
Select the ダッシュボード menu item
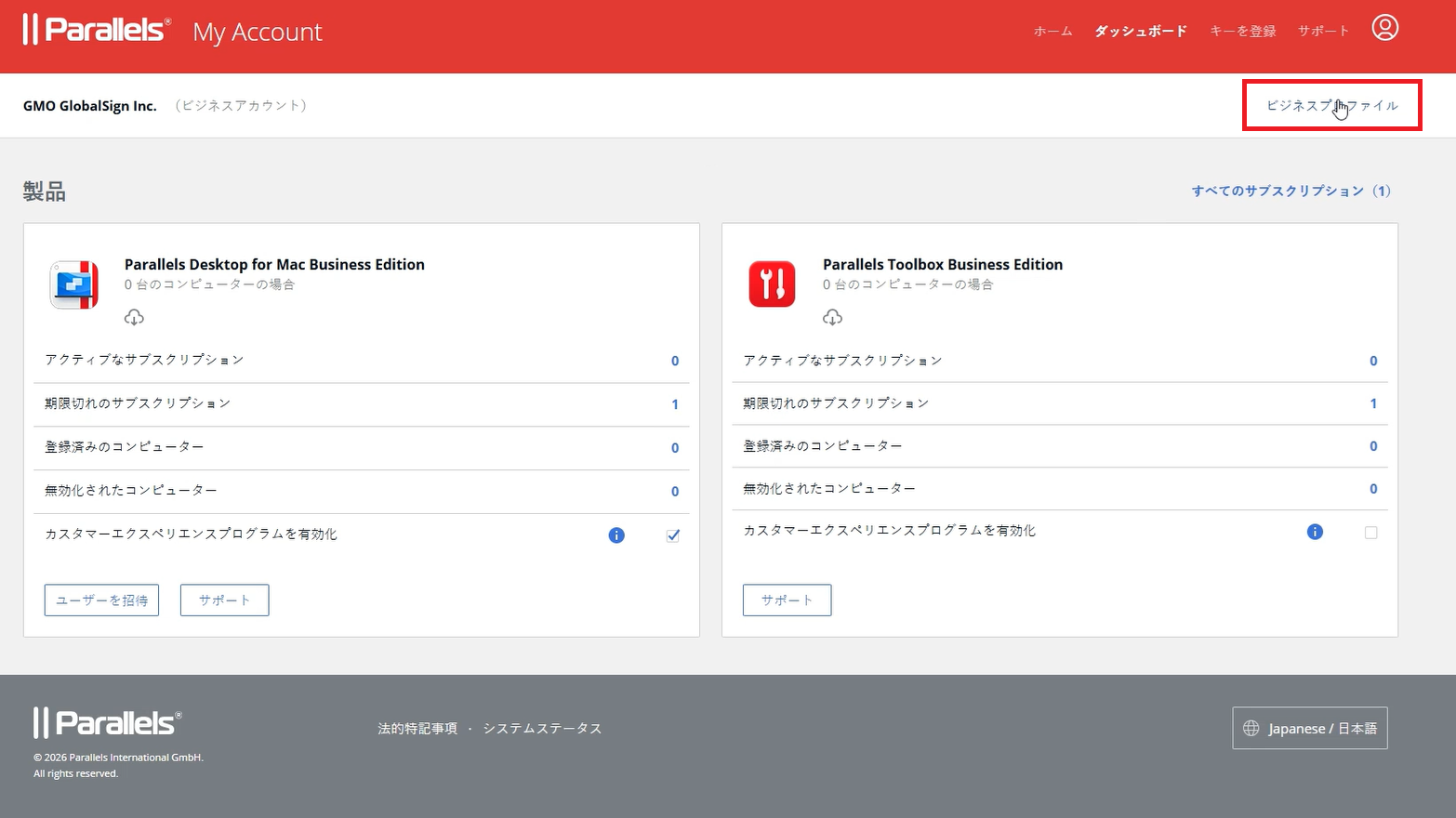pos(1141,32)
